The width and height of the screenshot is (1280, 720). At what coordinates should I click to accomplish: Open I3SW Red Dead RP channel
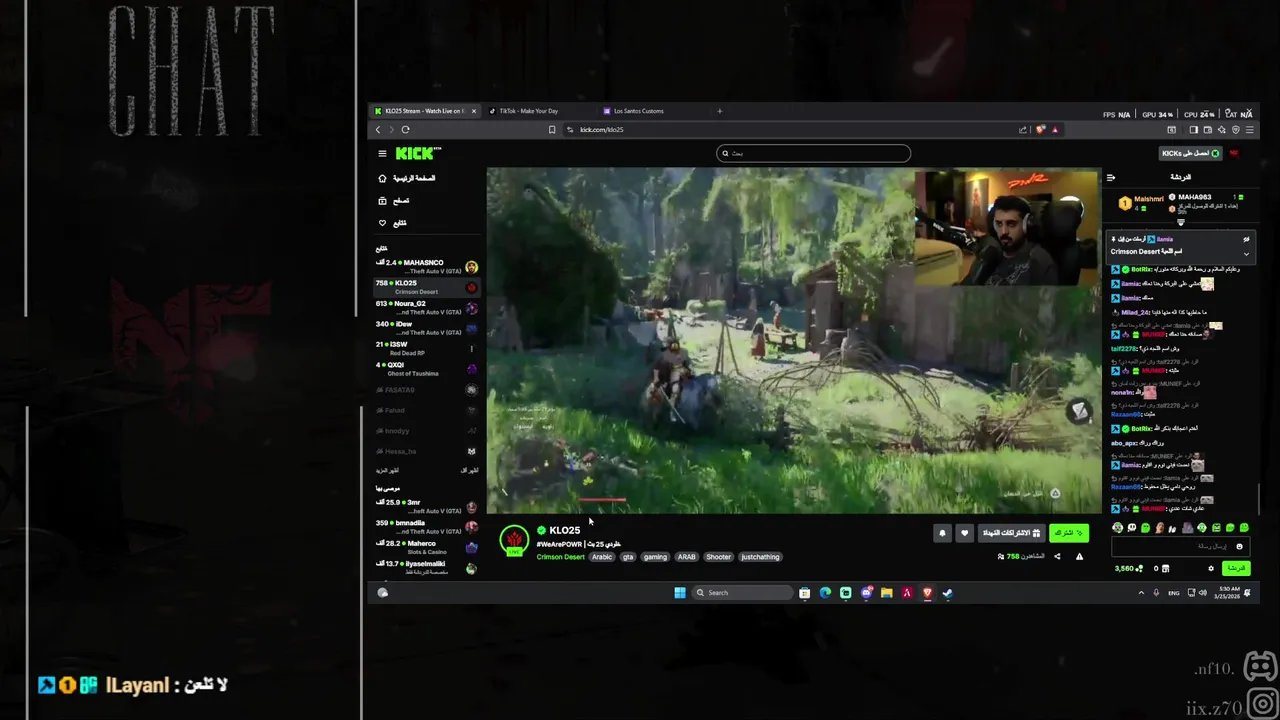427,348
